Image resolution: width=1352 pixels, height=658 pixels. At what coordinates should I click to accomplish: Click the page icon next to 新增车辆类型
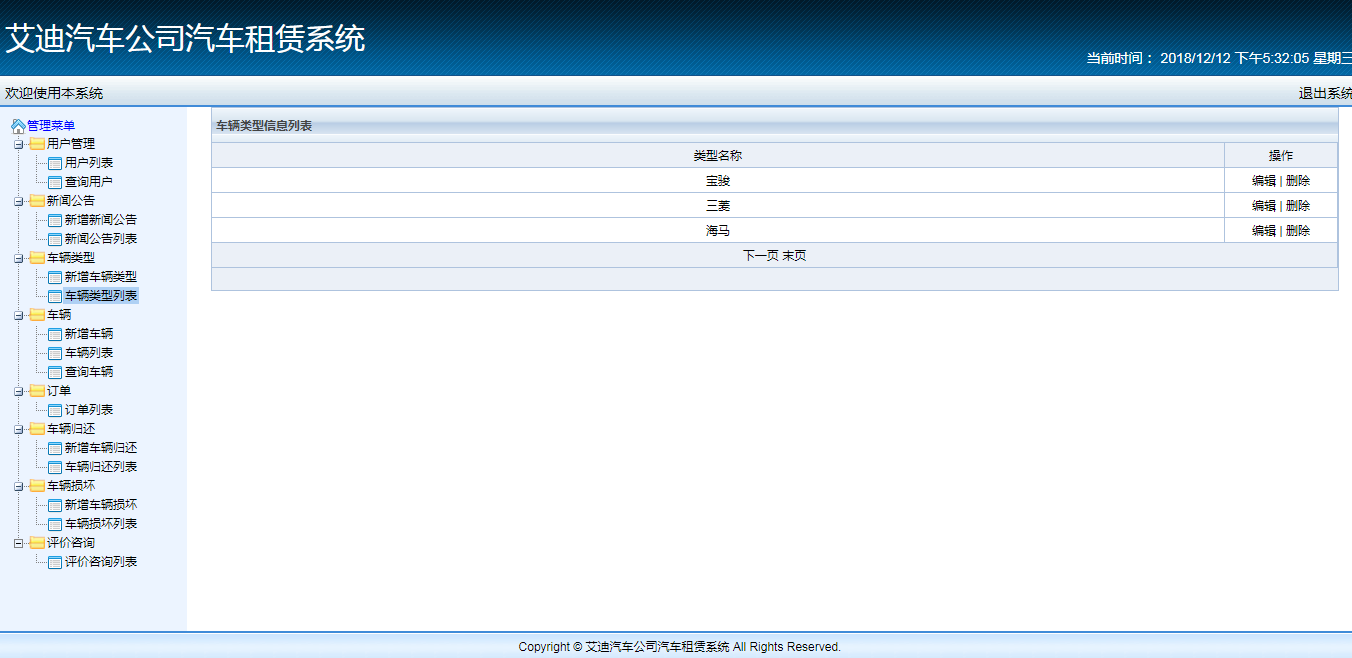tap(55, 277)
